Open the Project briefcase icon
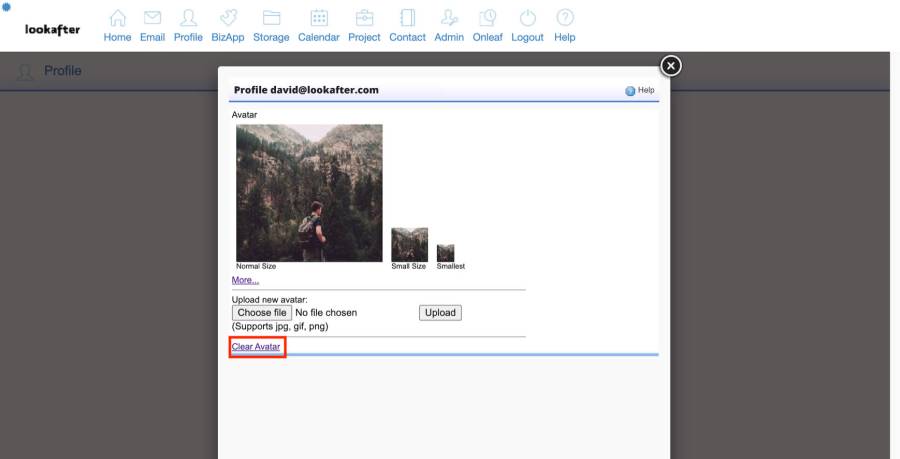Image resolution: width=900 pixels, height=459 pixels. [x=364, y=19]
